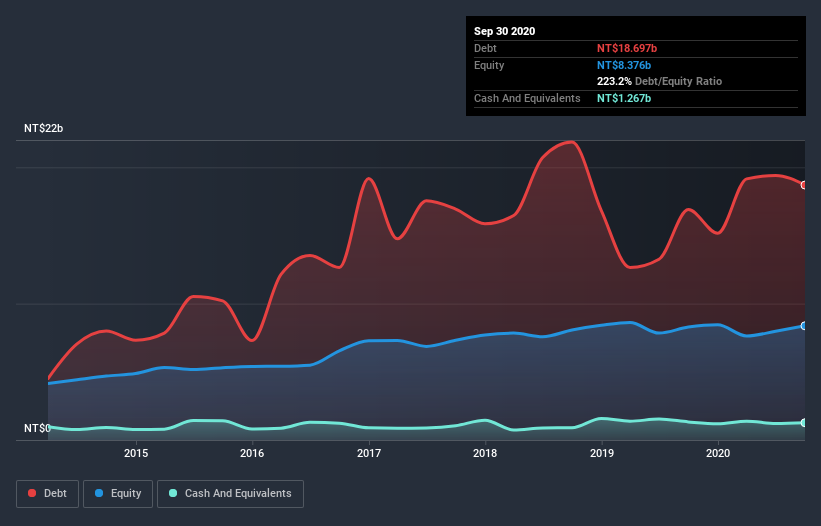The height and width of the screenshot is (526, 821).
Task: Click the NT$1.267b cash value
Action: click(x=624, y=98)
